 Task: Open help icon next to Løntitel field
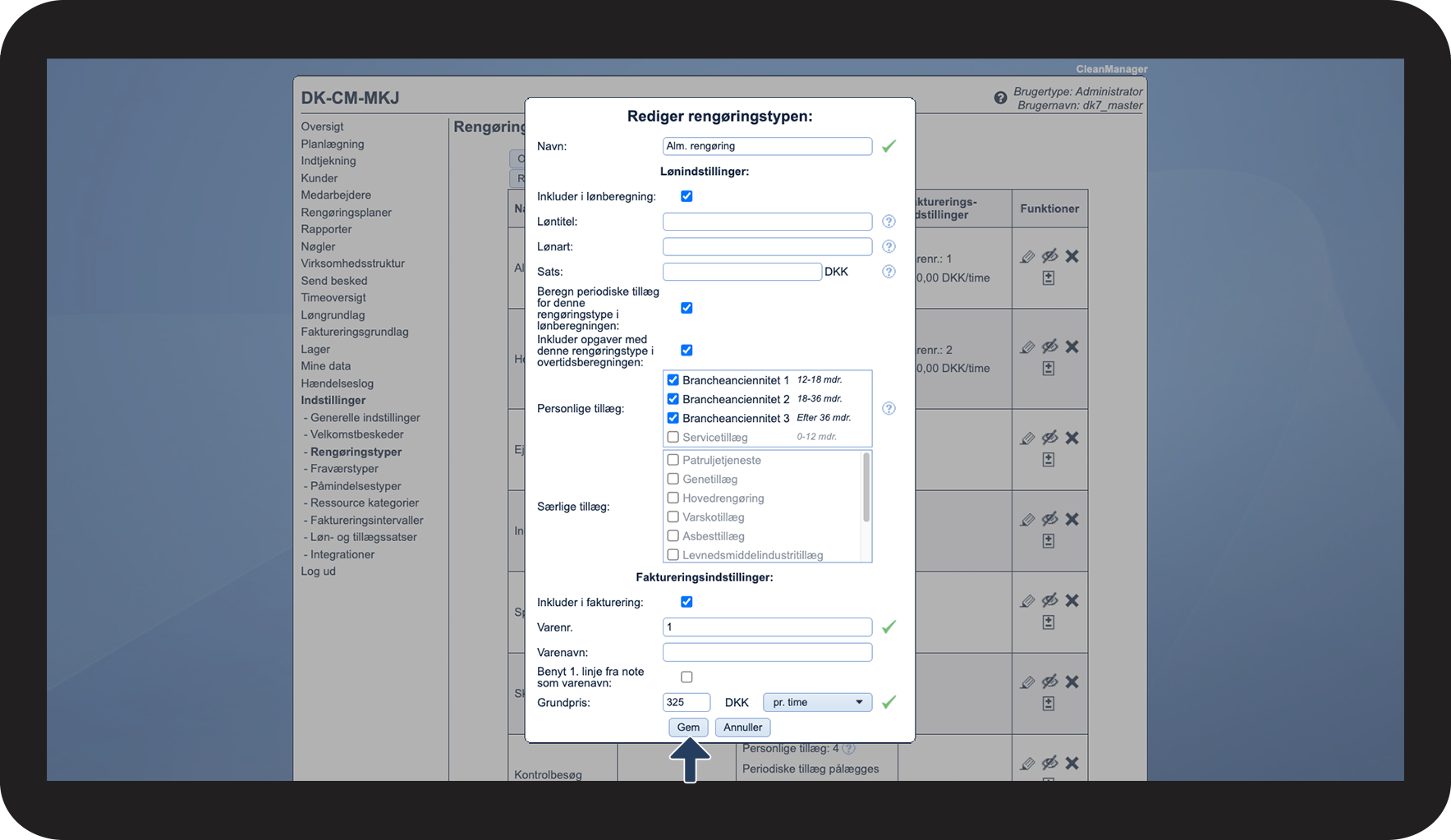point(889,222)
